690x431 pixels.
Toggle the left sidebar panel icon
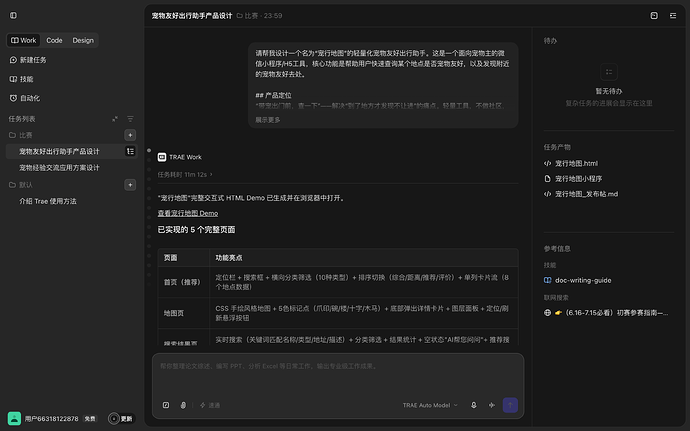pos(13,15)
